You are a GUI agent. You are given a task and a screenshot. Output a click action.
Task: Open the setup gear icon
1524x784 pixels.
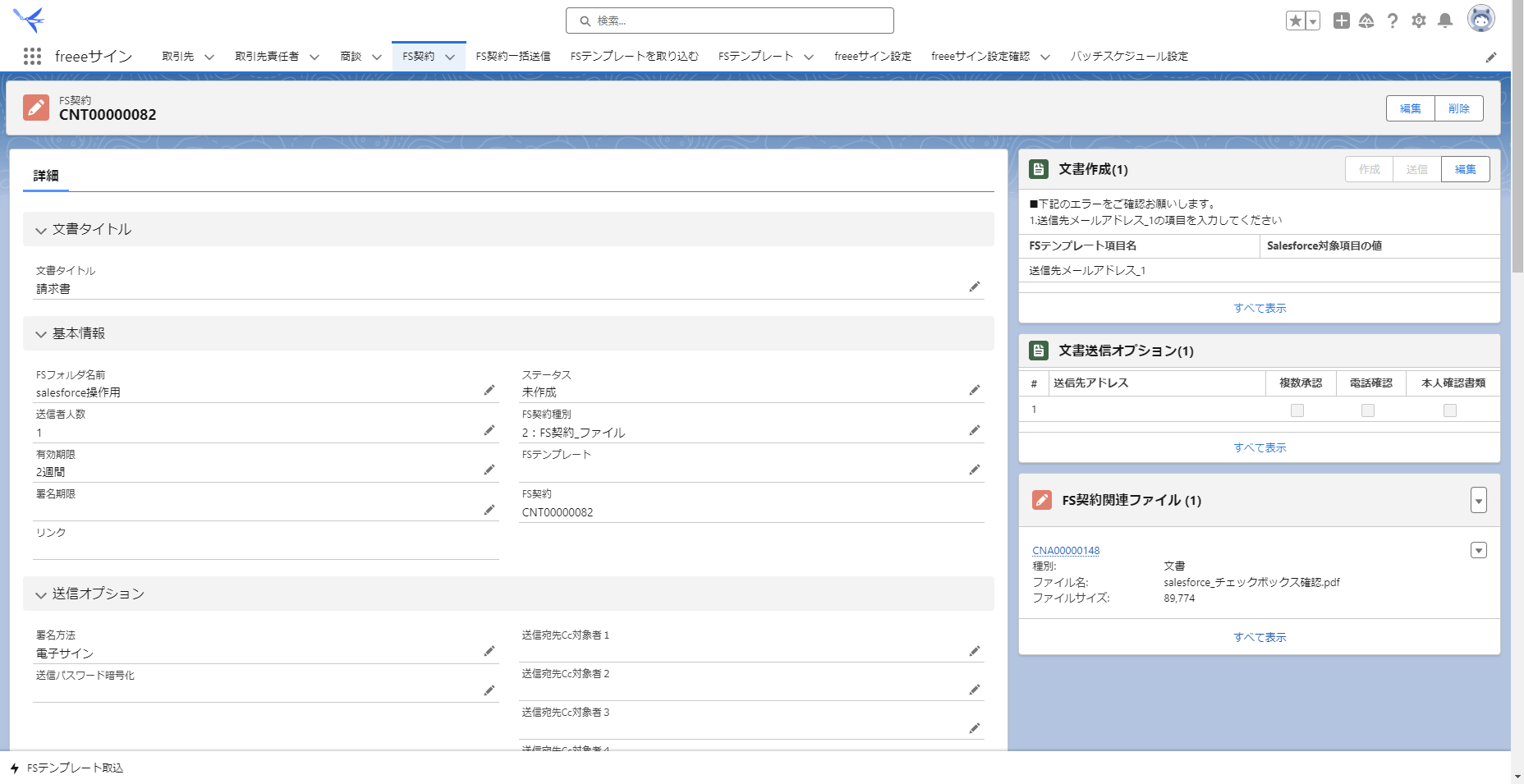pos(1419,21)
